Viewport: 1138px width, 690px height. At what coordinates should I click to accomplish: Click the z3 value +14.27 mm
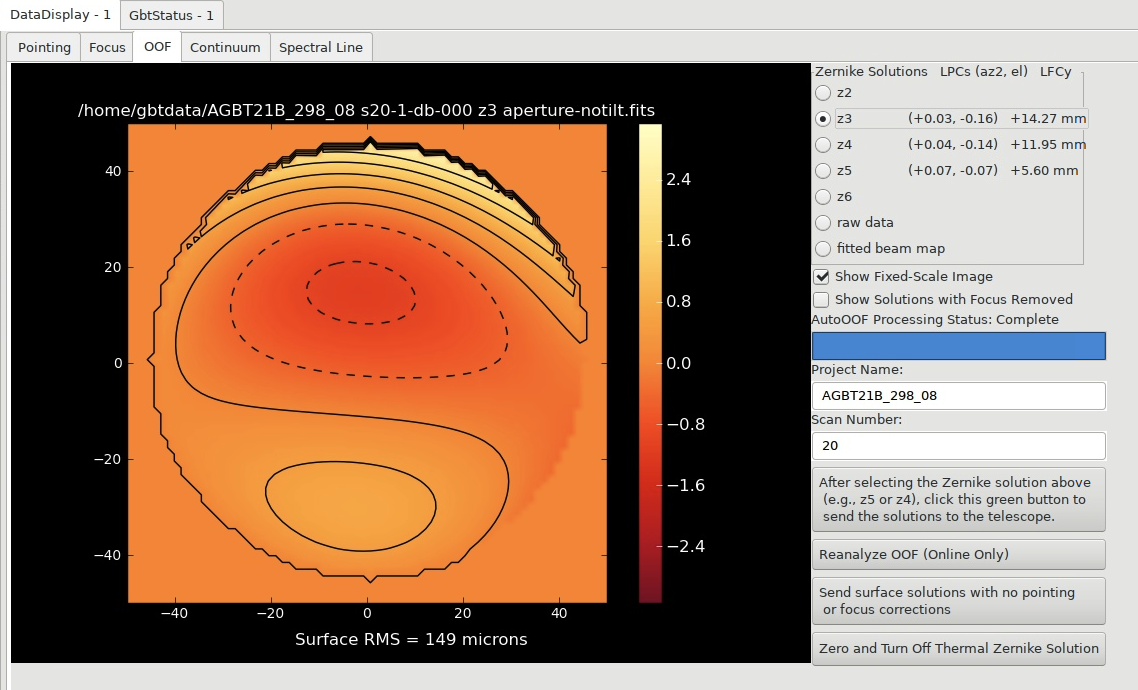(x=1048, y=118)
